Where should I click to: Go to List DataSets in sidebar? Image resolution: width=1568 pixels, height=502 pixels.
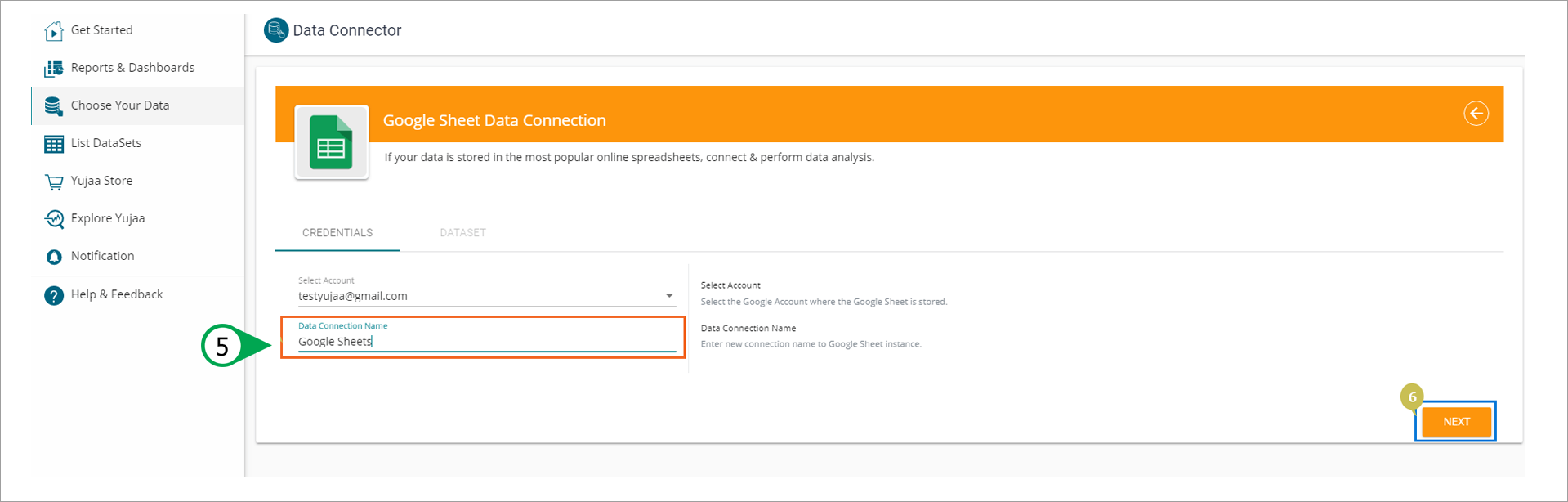pos(106,143)
